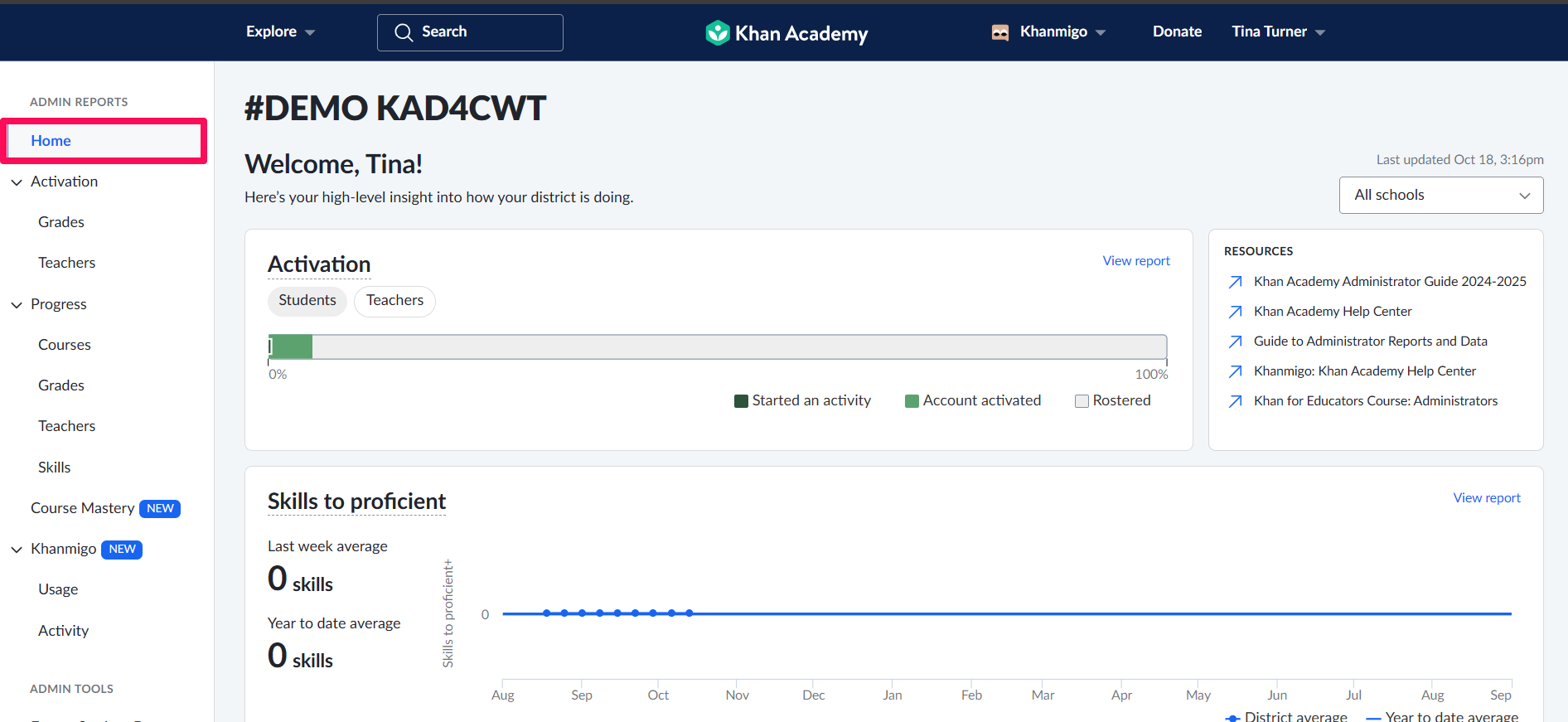Collapse the Activation sidebar section chevron
This screenshot has width=1568, height=722.
[17, 182]
